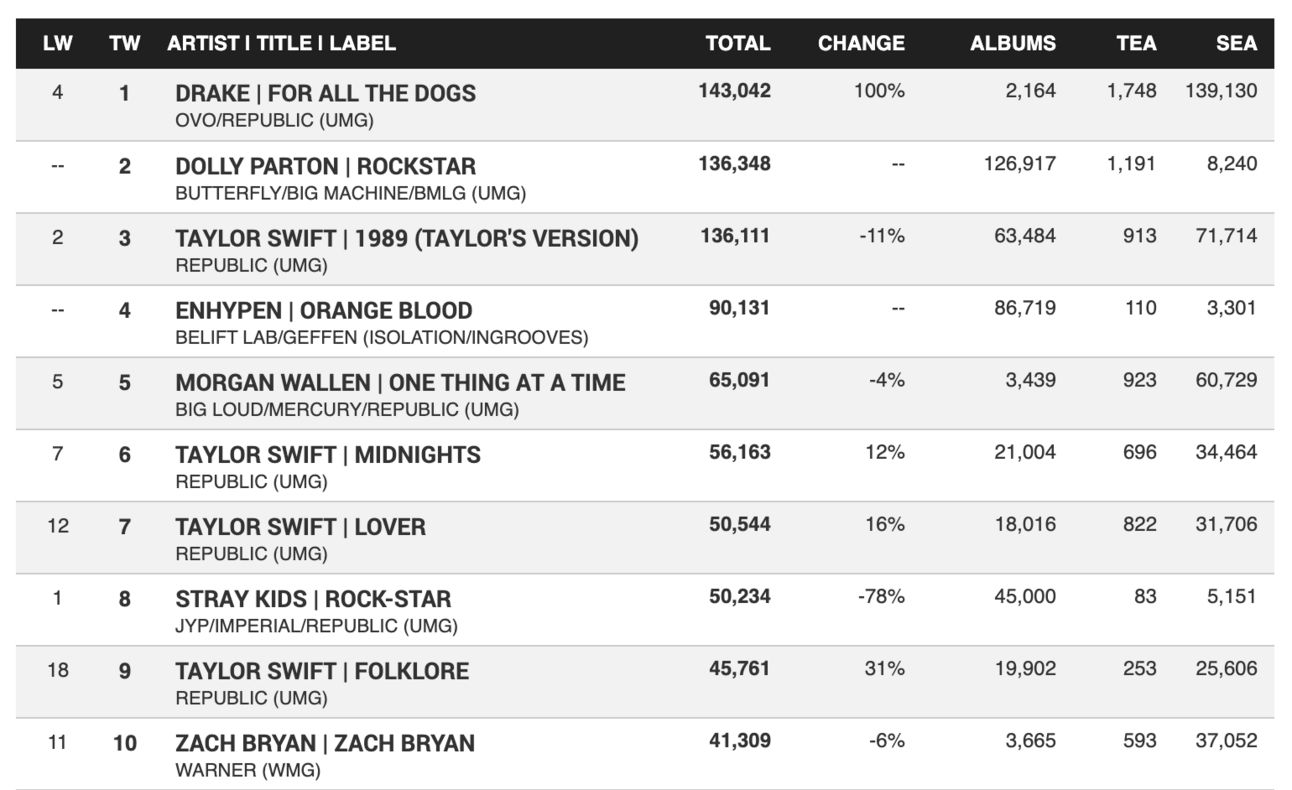Click the SEA column header
This screenshot has height=790, width=1292.
pyautogui.click(x=1238, y=43)
